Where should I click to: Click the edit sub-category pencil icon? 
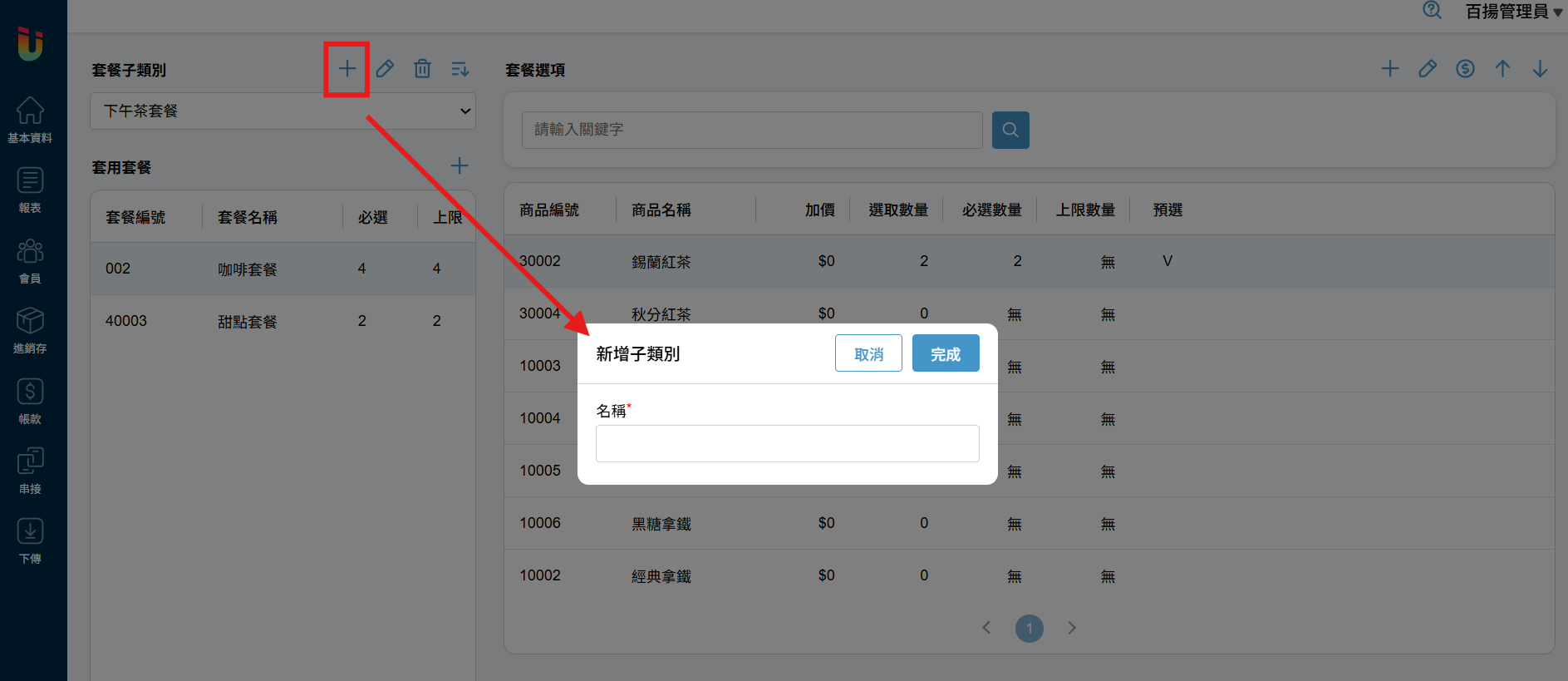(385, 69)
